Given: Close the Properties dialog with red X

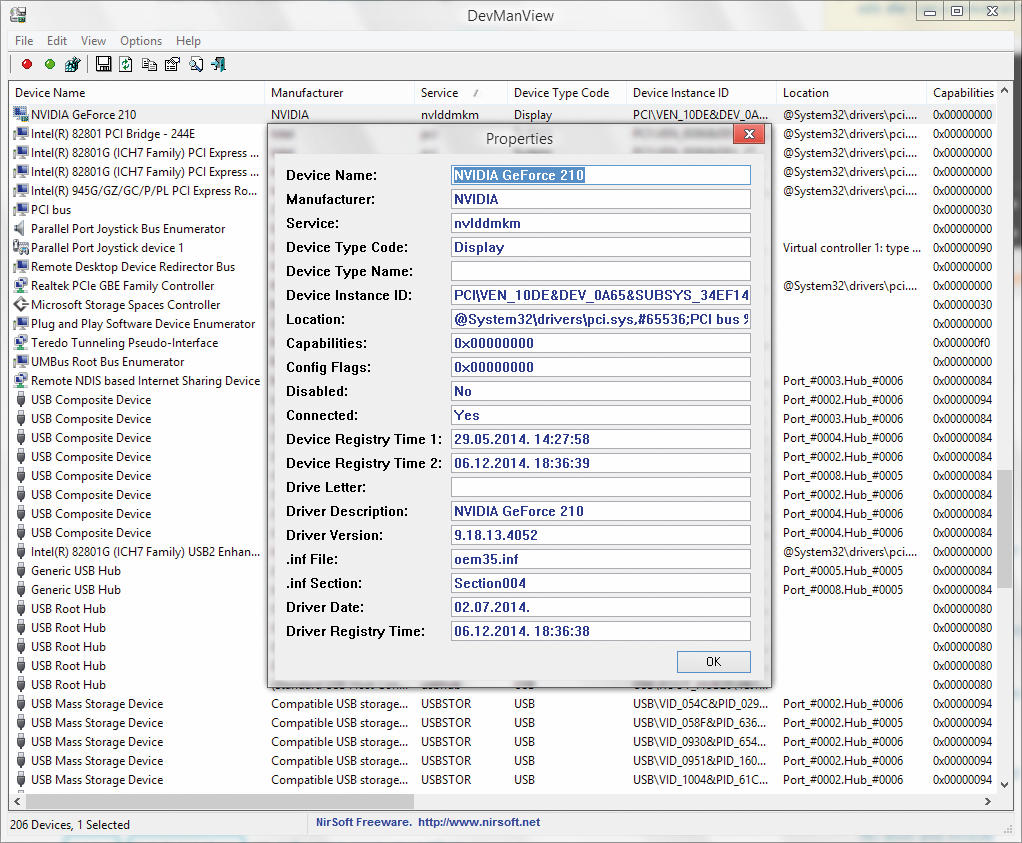Looking at the screenshot, I should (x=750, y=134).
